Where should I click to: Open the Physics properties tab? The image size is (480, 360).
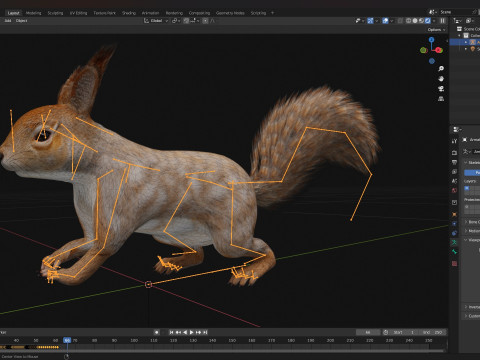click(x=454, y=224)
